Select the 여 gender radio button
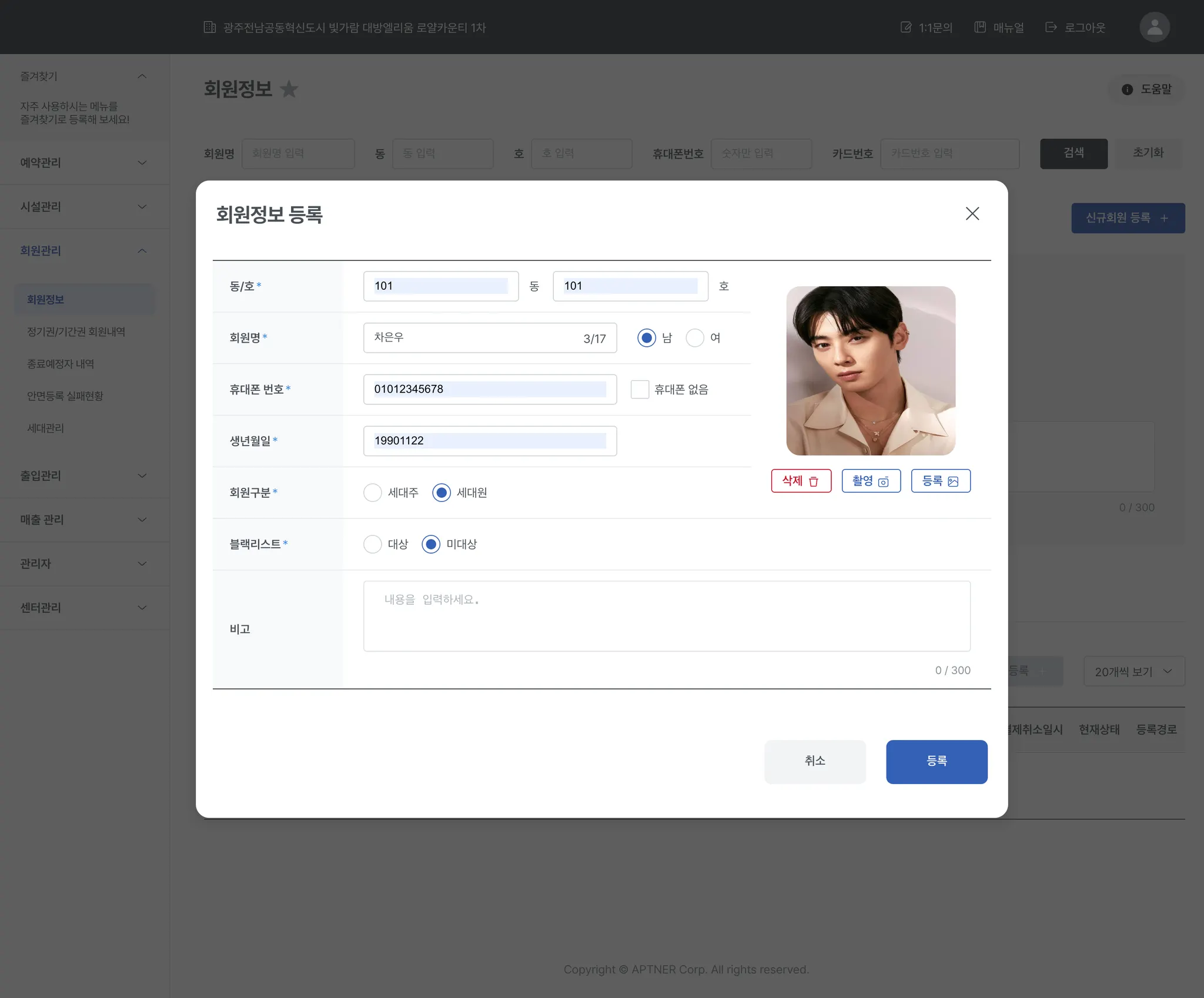 pos(695,338)
